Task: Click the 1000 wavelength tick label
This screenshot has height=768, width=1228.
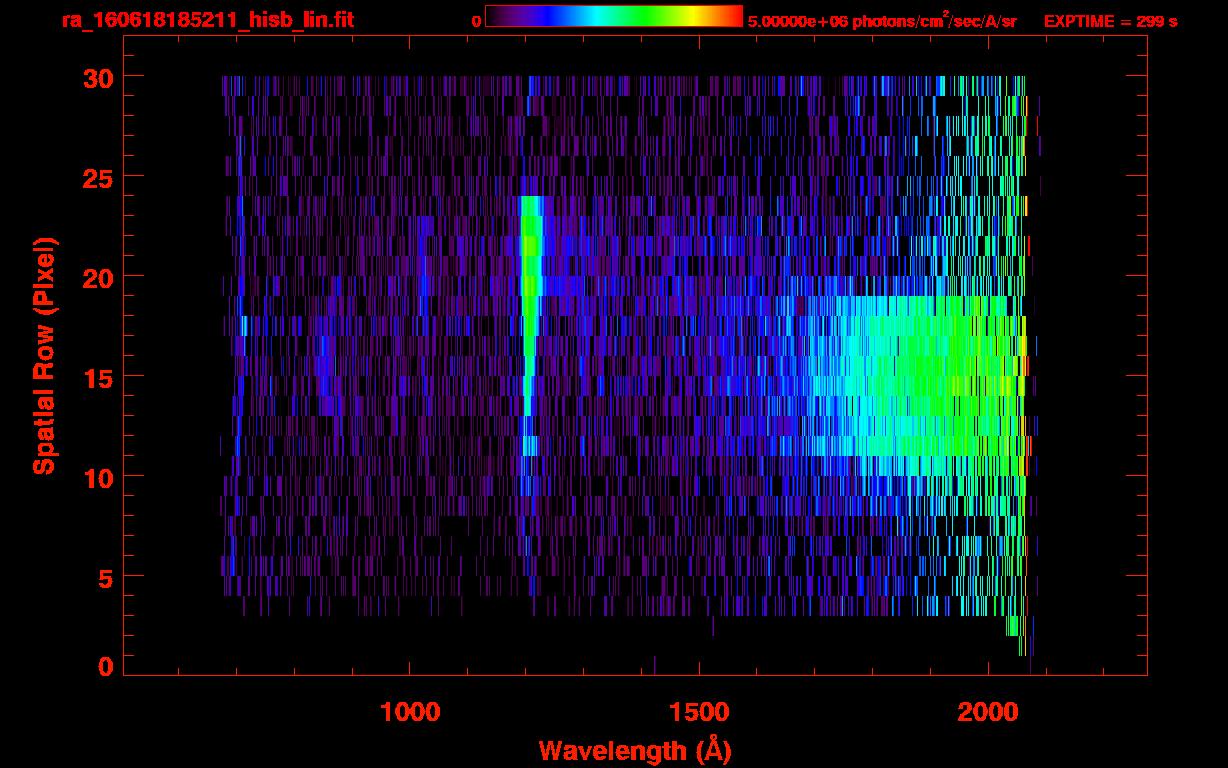Action: [410, 712]
